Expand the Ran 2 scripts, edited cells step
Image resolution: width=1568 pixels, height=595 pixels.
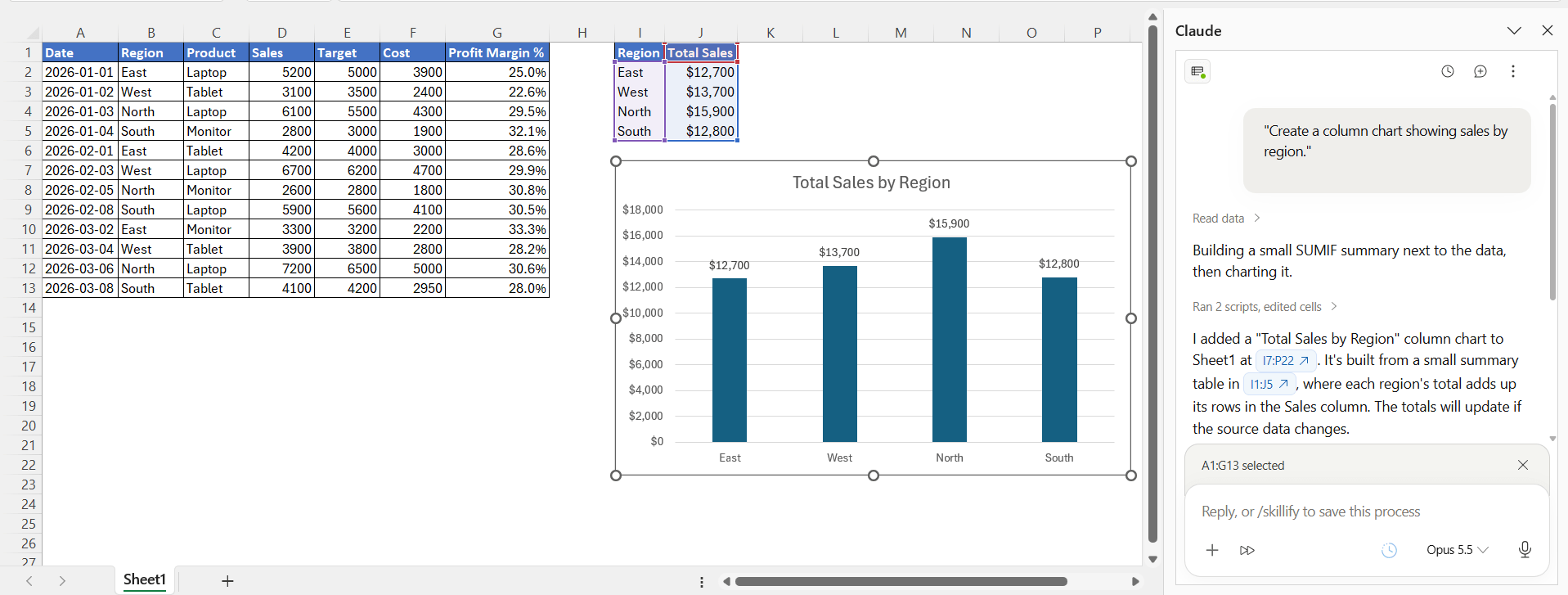coord(1265,307)
